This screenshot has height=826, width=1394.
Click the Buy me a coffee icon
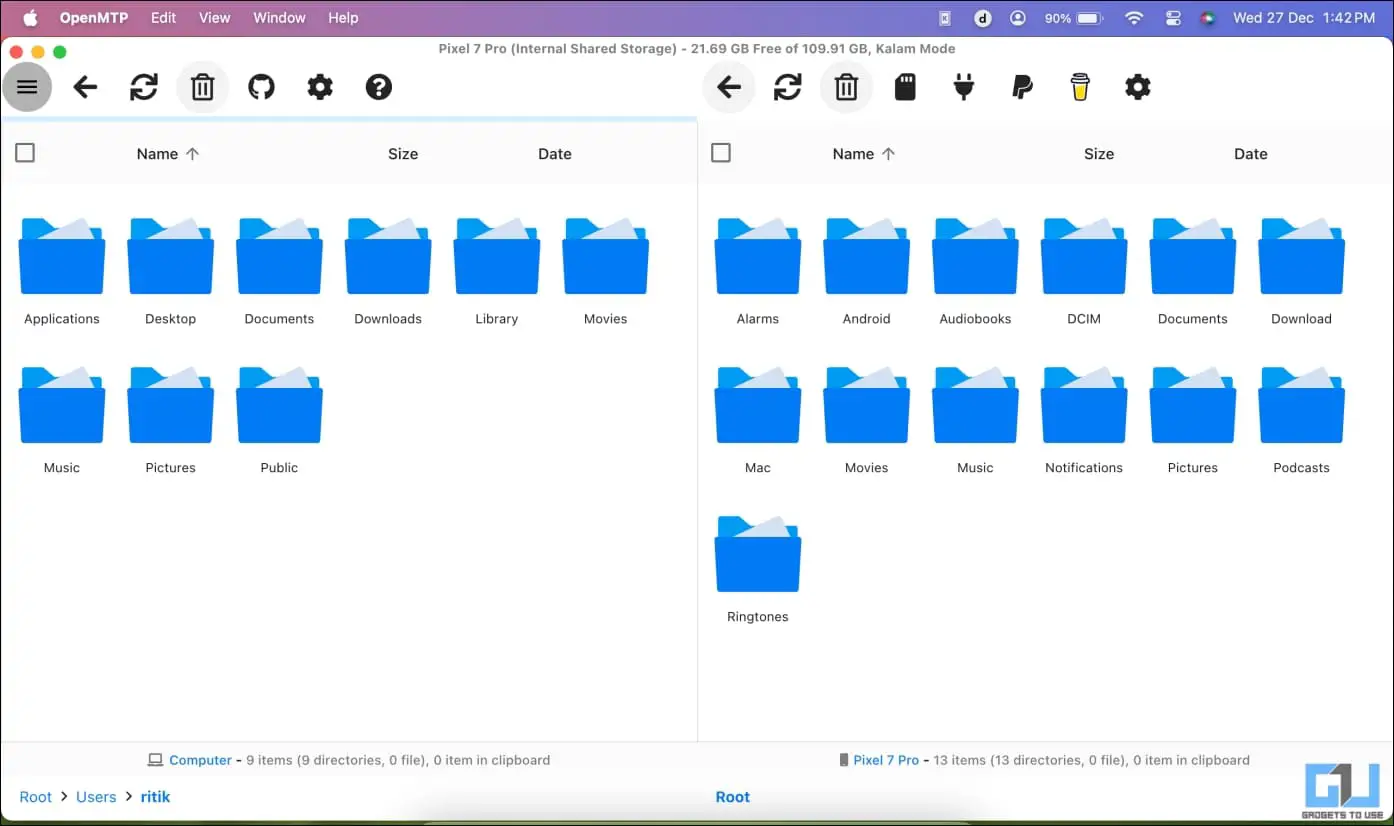point(1080,87)
